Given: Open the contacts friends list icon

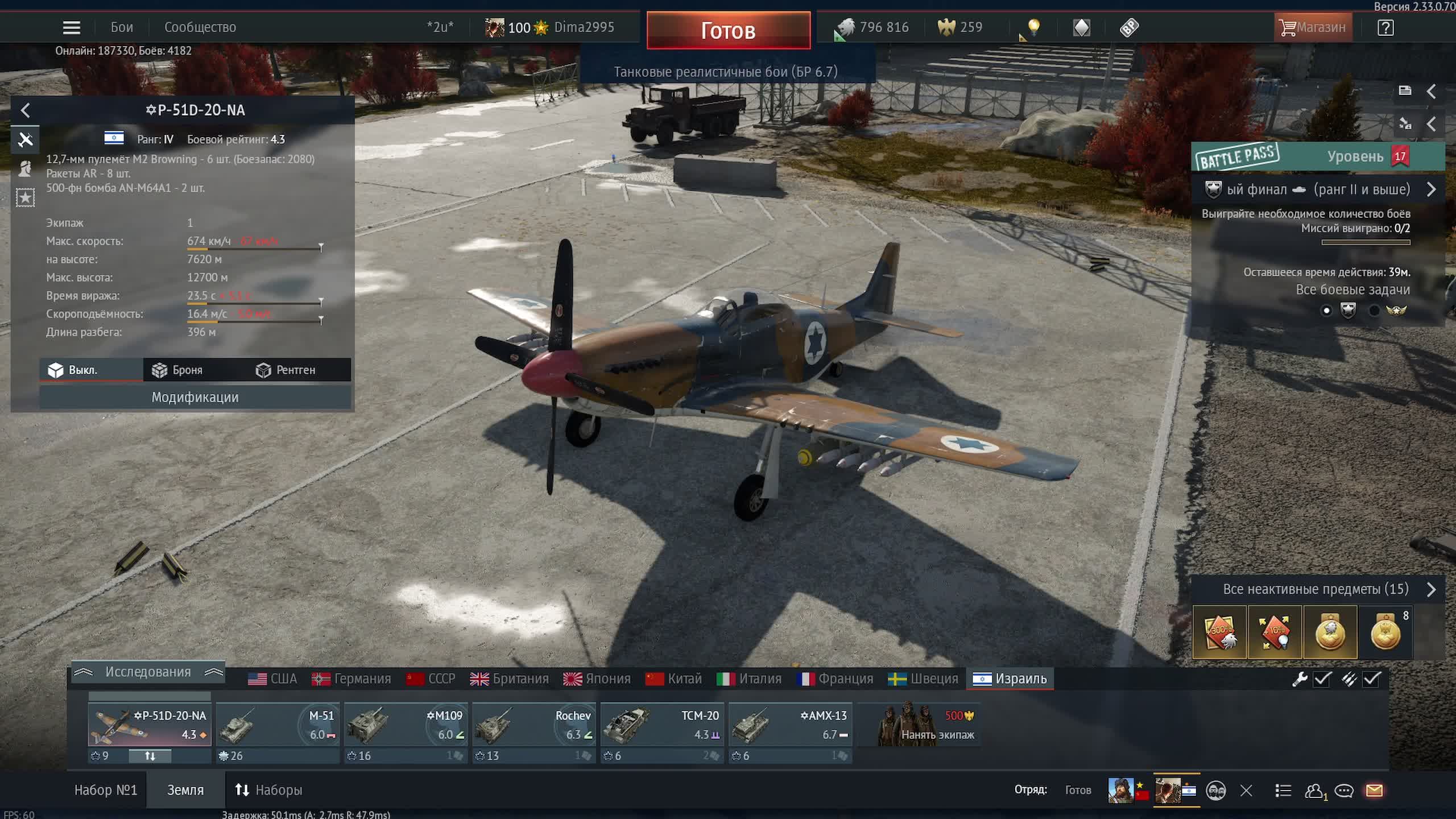Looking at the screenshot, I should (x=1313, y=790).
